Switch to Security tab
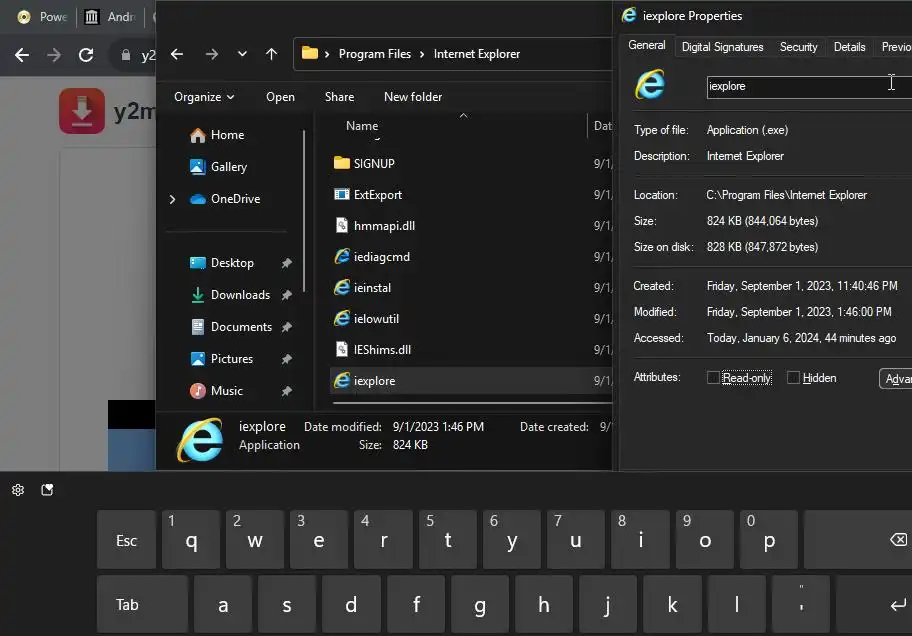This screenshot has height=636, width=912. (798, 47)
